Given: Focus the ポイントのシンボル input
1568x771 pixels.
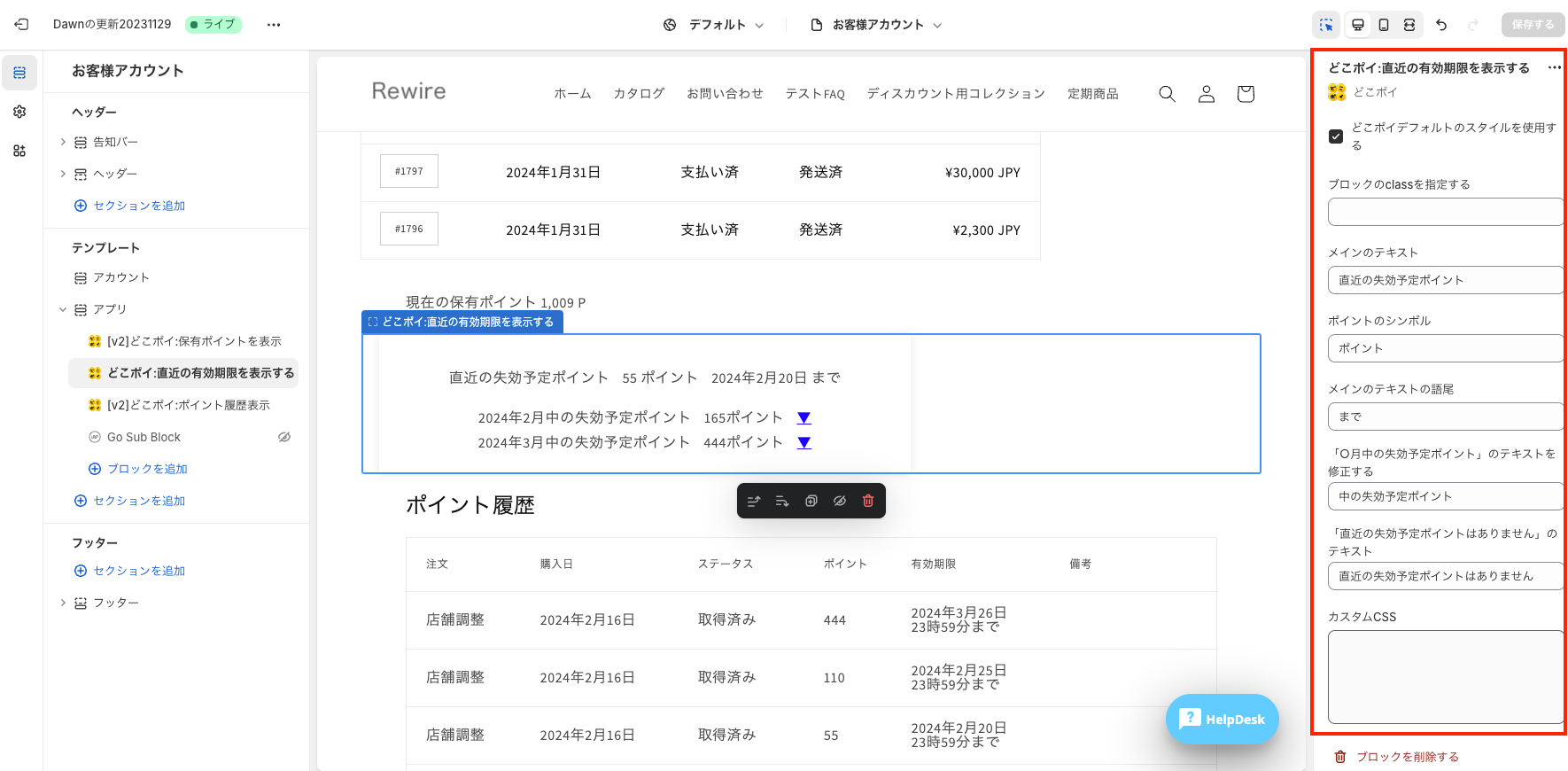Looking at the screenshot, I should point(1446,348).
